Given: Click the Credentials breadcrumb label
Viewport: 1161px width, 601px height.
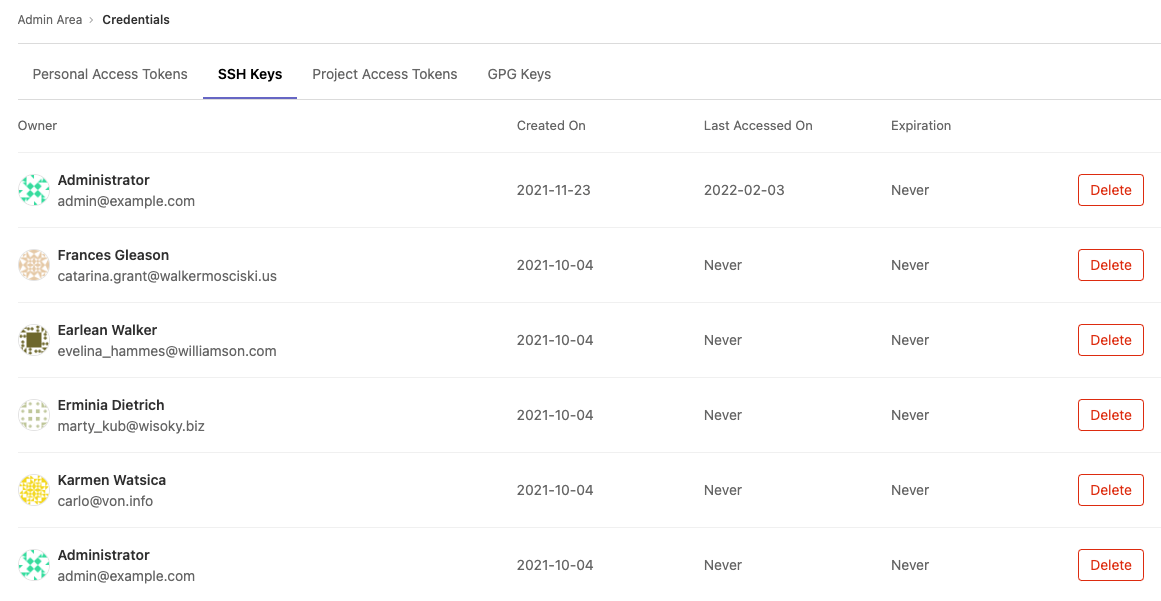Looking at the screenshot, I should click(136, 19).
